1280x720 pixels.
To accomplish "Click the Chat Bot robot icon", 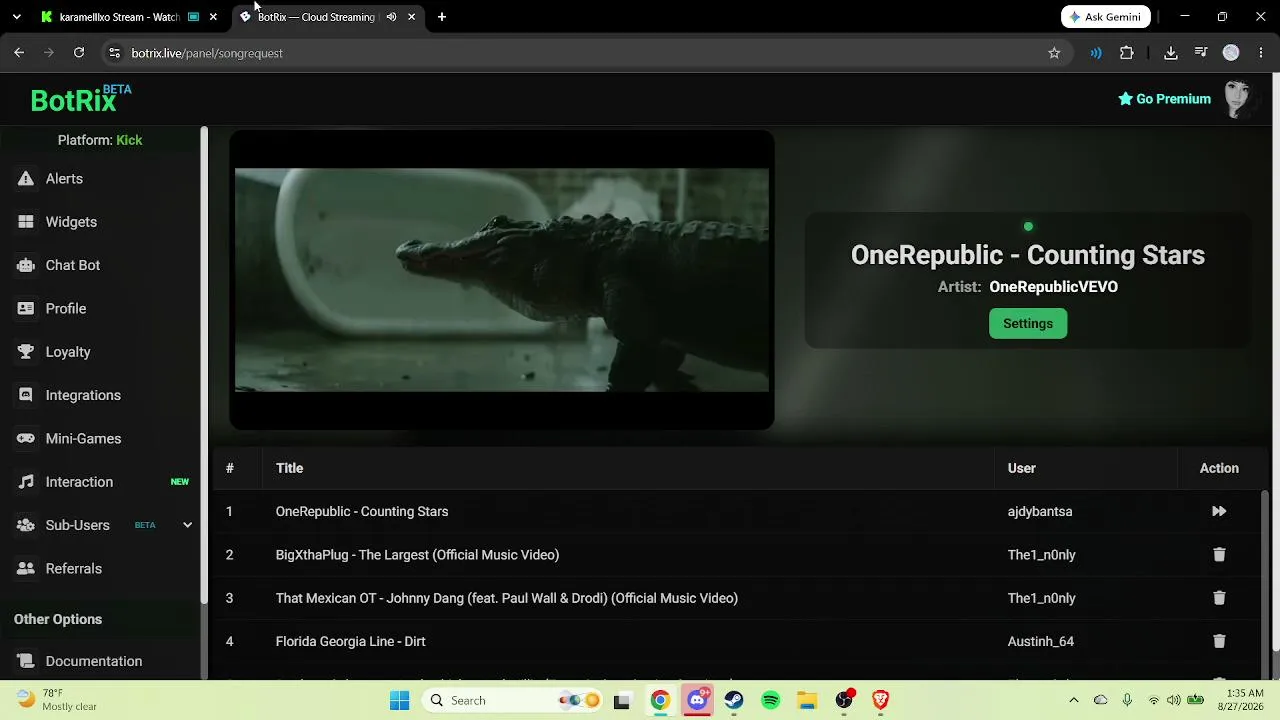I will pos(26,265).
